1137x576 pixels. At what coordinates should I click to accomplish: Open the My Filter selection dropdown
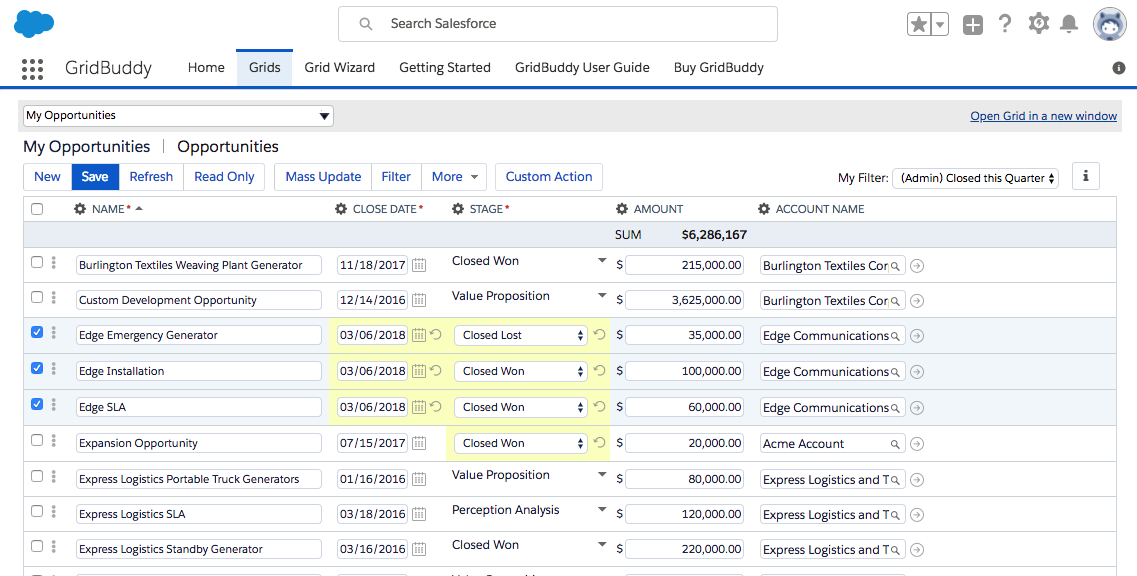[975, 178]
